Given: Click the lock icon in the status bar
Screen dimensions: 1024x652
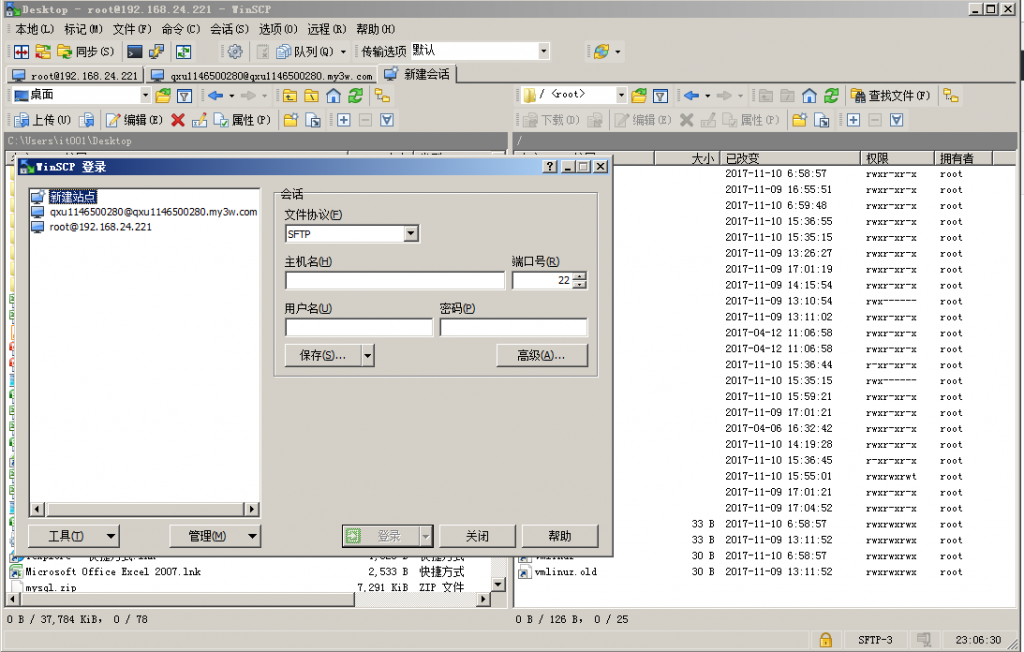Looking at the screenshot, I should [825, 640].
